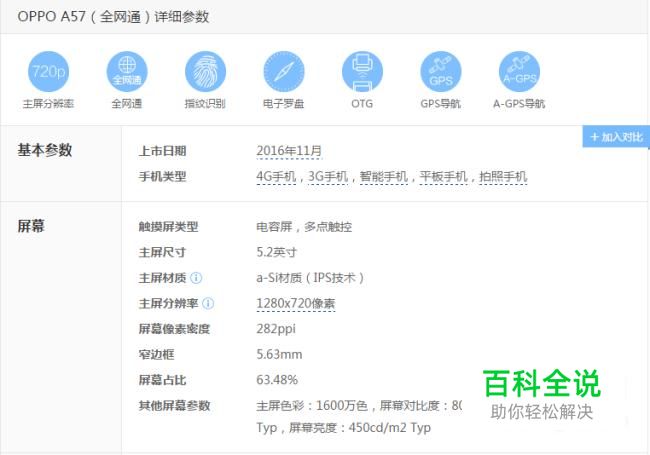Click the 电子罗盘 label text
Image resolution: width=650 pixels, height=455 pixels.
(x=284, y=103)
